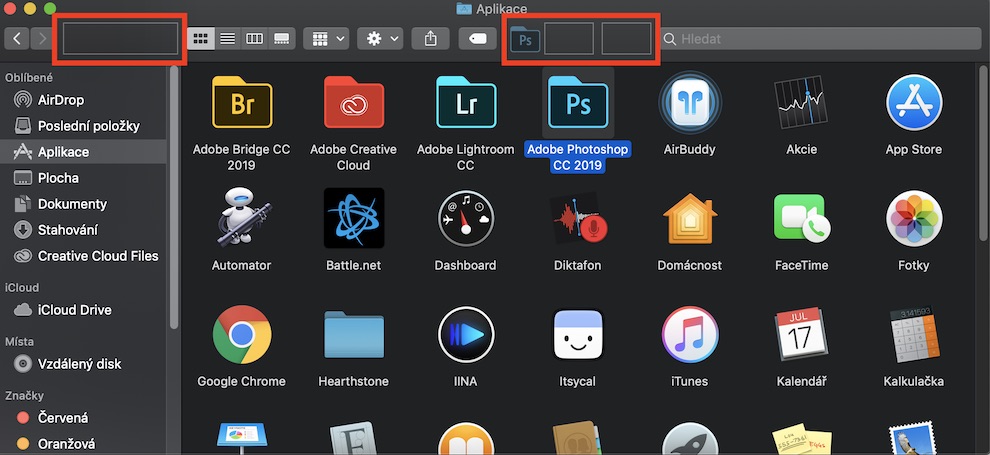The width and height of the screenshot is (990, 455).
Task: Select the Stickies yellow notes icon
Action: coord(801,439)
